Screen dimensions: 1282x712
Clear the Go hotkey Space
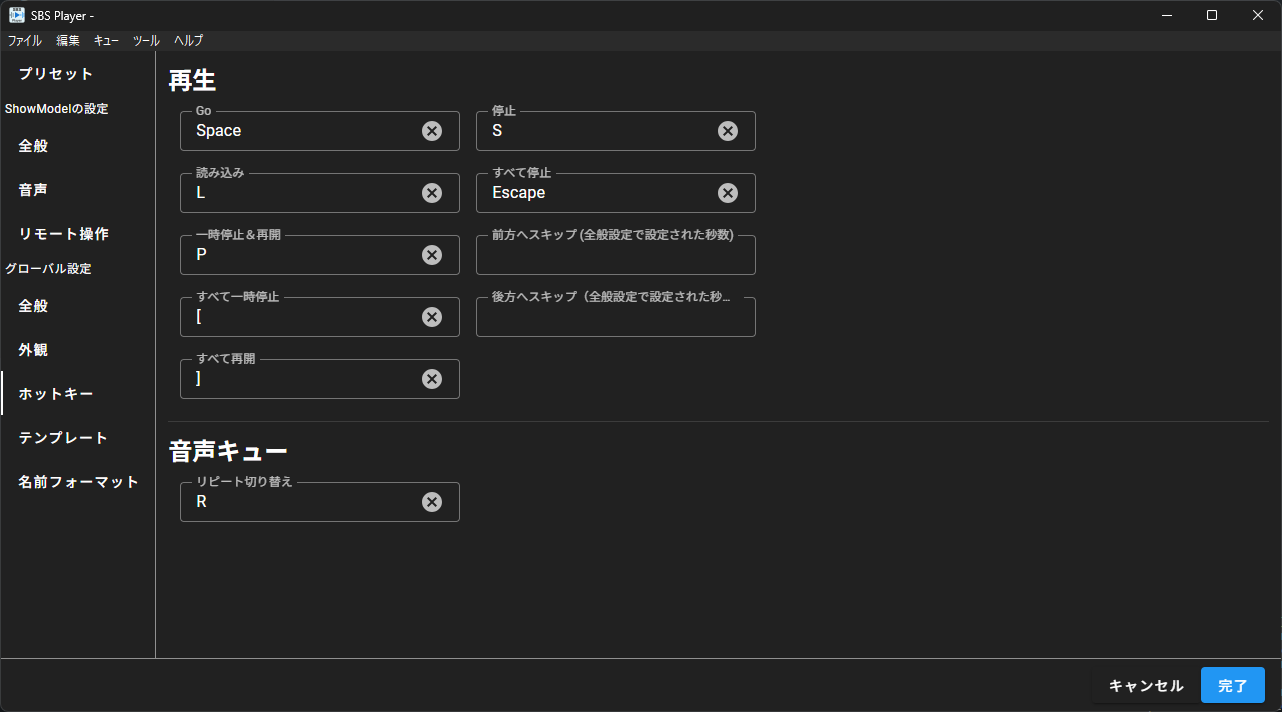click(431, 130)
